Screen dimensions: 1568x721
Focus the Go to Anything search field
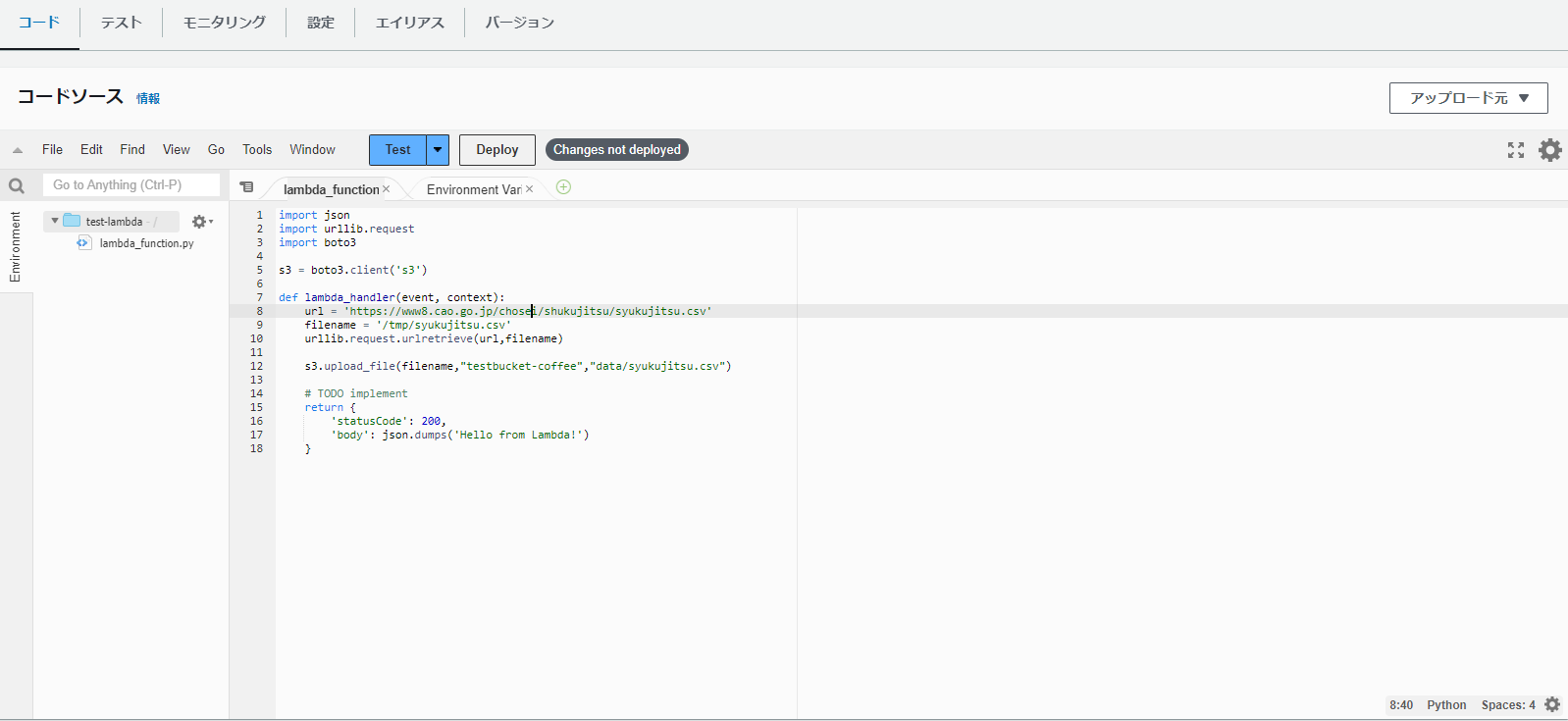pyautogui.click(x=131, y=184)
